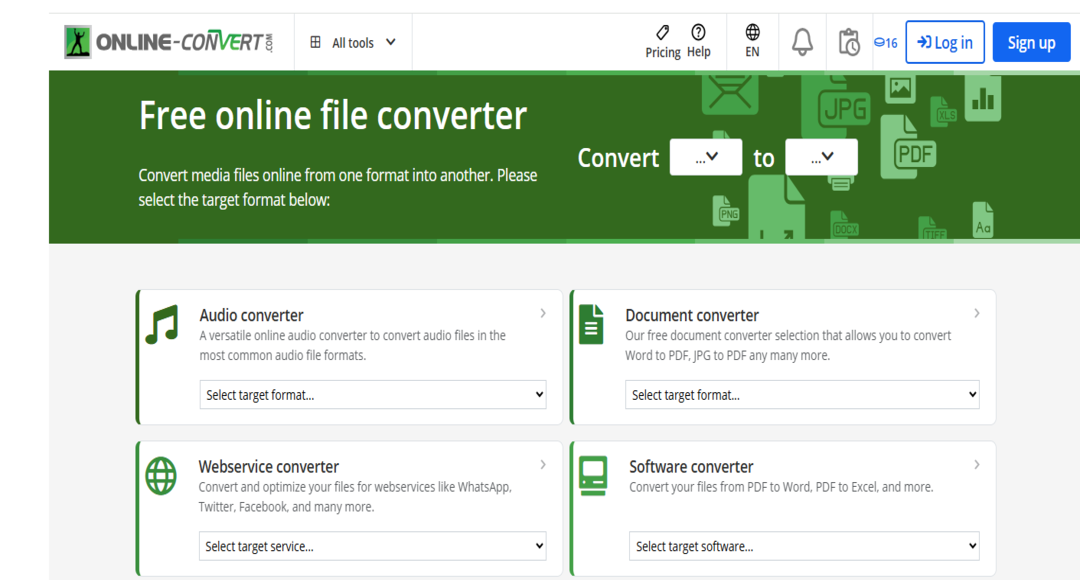Click the Audio converter music note icon
Image resolution: width=1080 pixels, height=580 pixels.
click(161, 325)
